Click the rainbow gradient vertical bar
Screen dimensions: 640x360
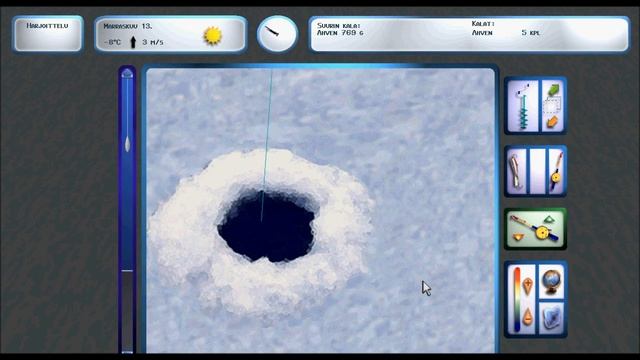pos(517,299)
